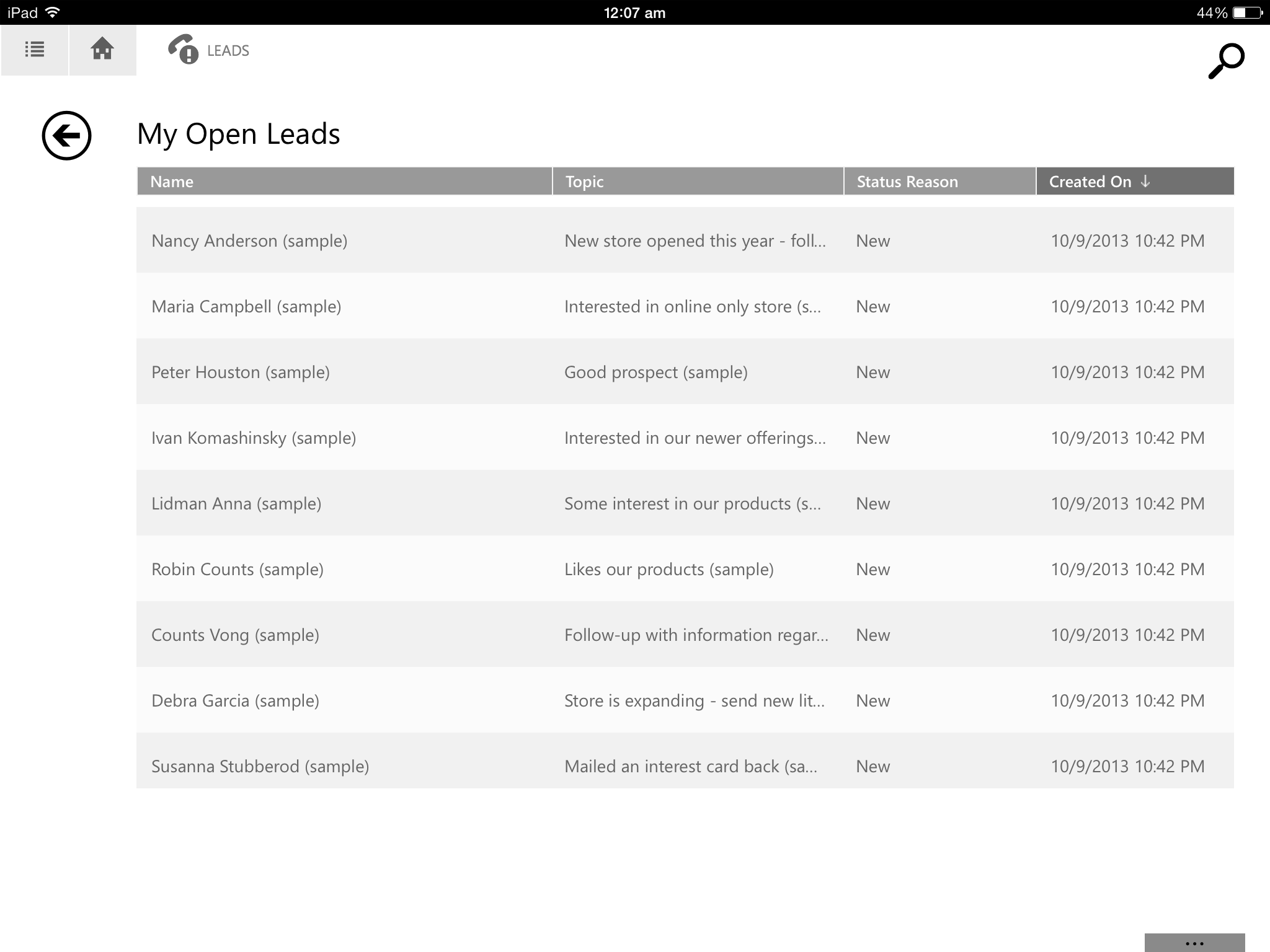1270x952 pixels.
Task: Open the Debra Garcia (sample) lead
Action: (x=235, y=700)
